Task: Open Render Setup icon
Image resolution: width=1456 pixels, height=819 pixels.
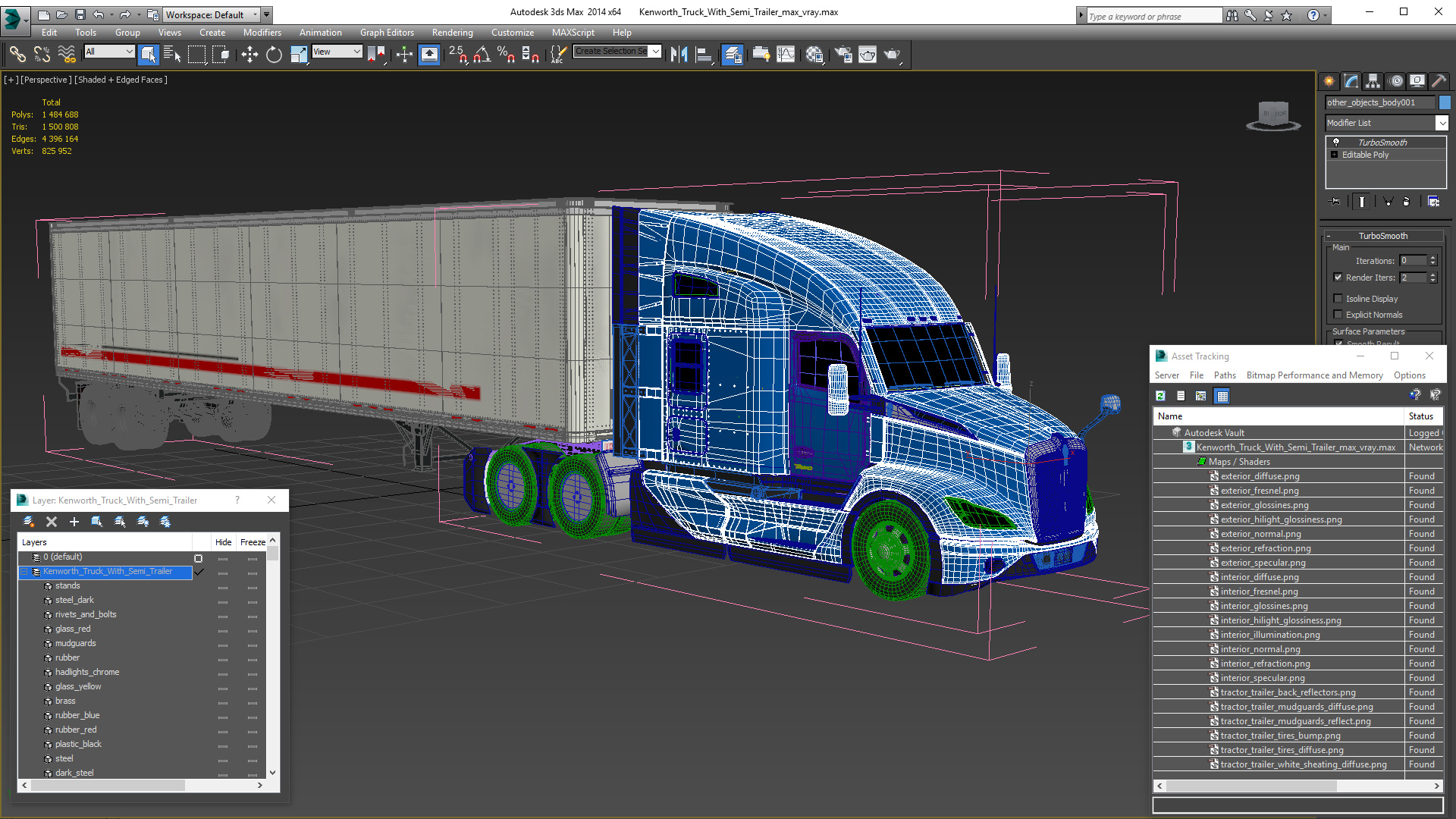Action: tap(843, 54)
